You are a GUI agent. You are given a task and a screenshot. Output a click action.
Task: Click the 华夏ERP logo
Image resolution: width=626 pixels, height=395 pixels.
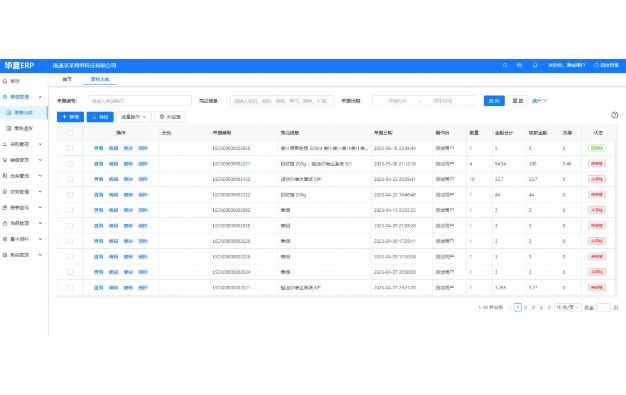[19, 66]
